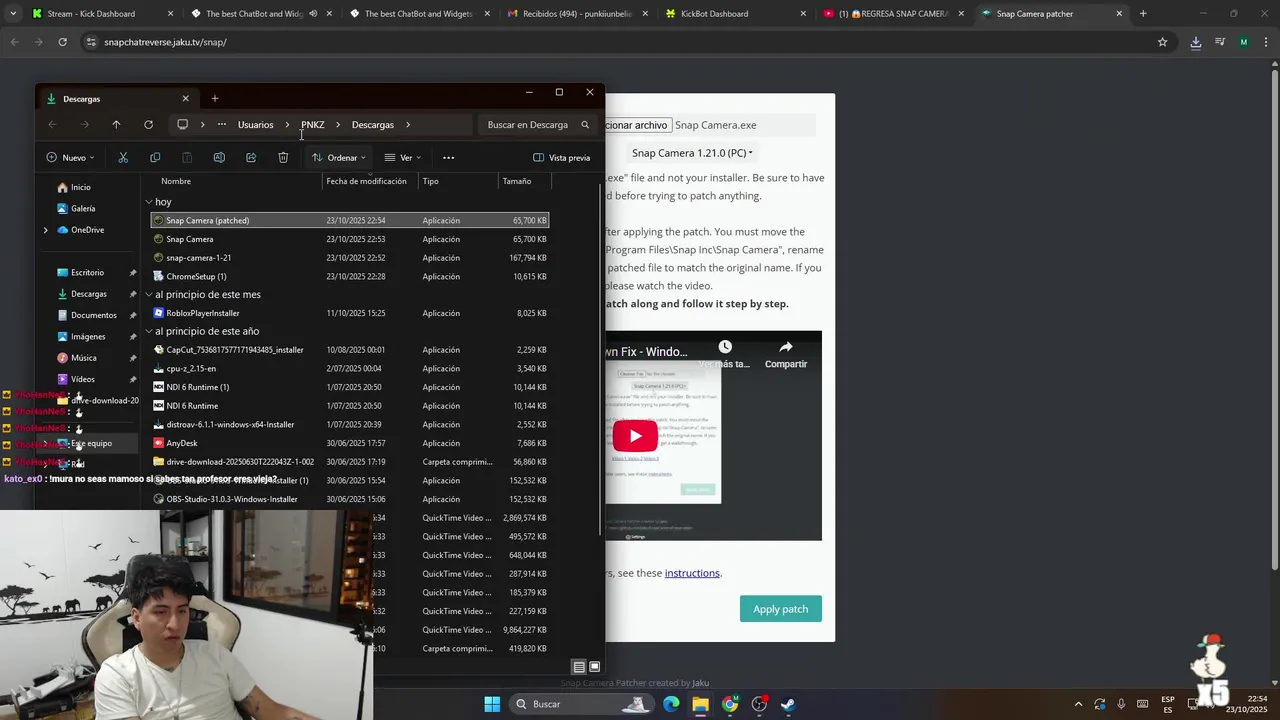Go up one folder level in Explorer

(116, 125)
